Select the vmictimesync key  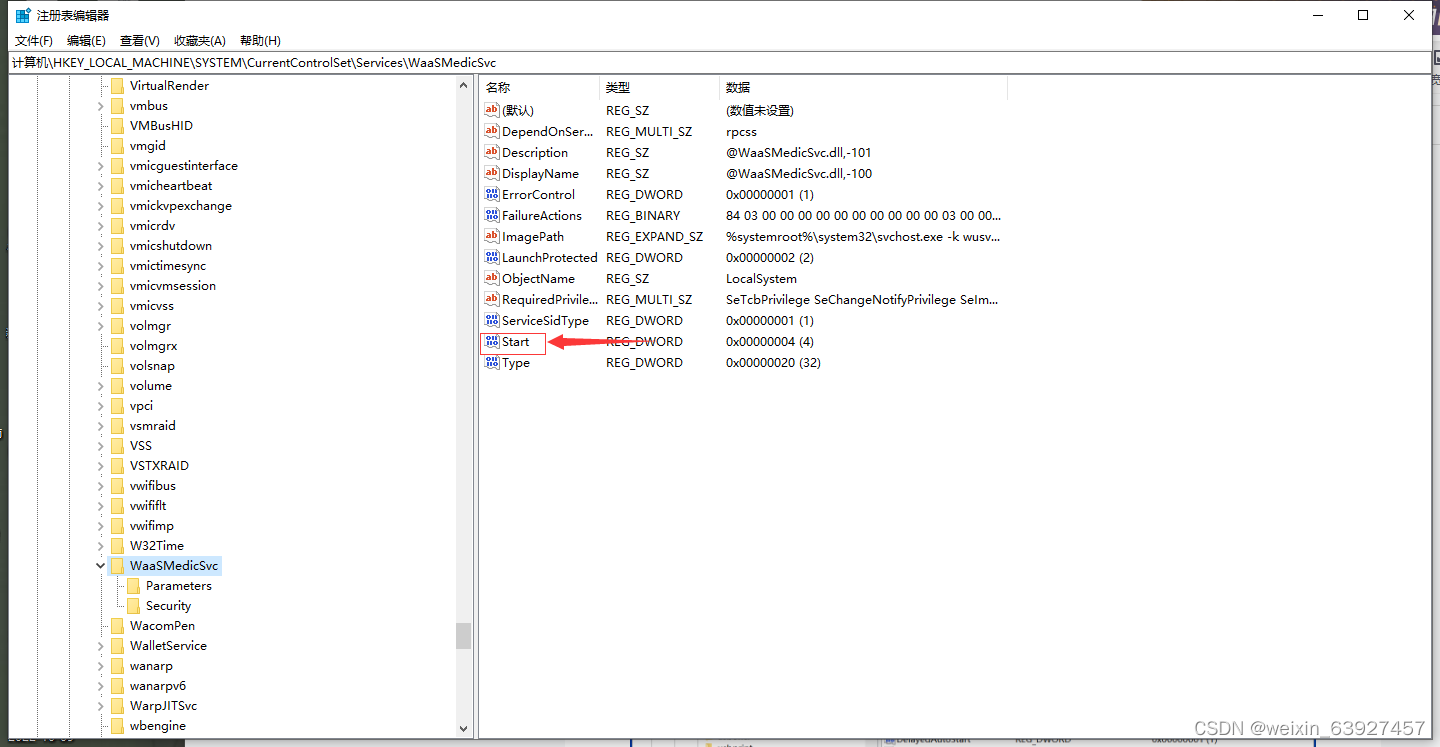pos(168,266)
